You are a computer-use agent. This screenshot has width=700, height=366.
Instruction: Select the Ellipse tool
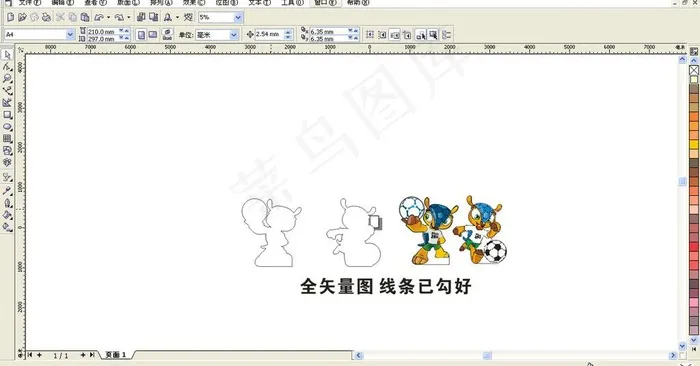[7, 127]
